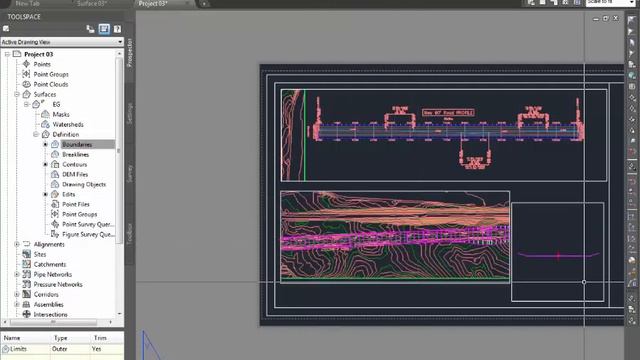Click the Pressure Networks node icon
640x360 pixels.
pos(27,284)
